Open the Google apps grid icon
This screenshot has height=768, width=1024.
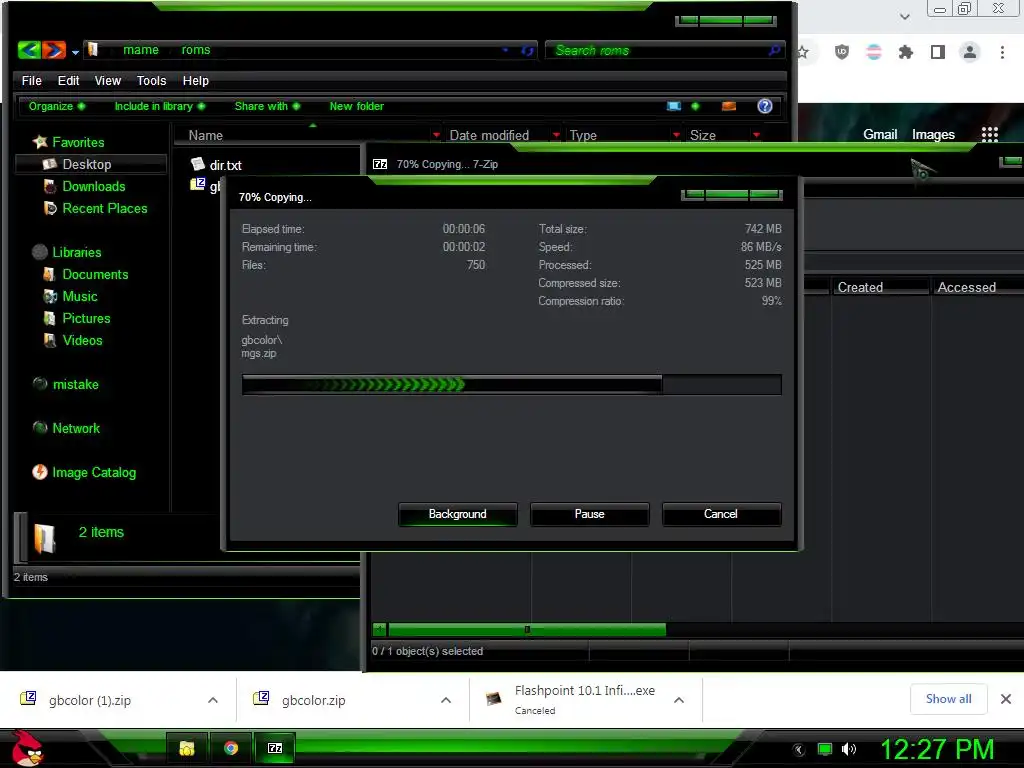point(989,135)
